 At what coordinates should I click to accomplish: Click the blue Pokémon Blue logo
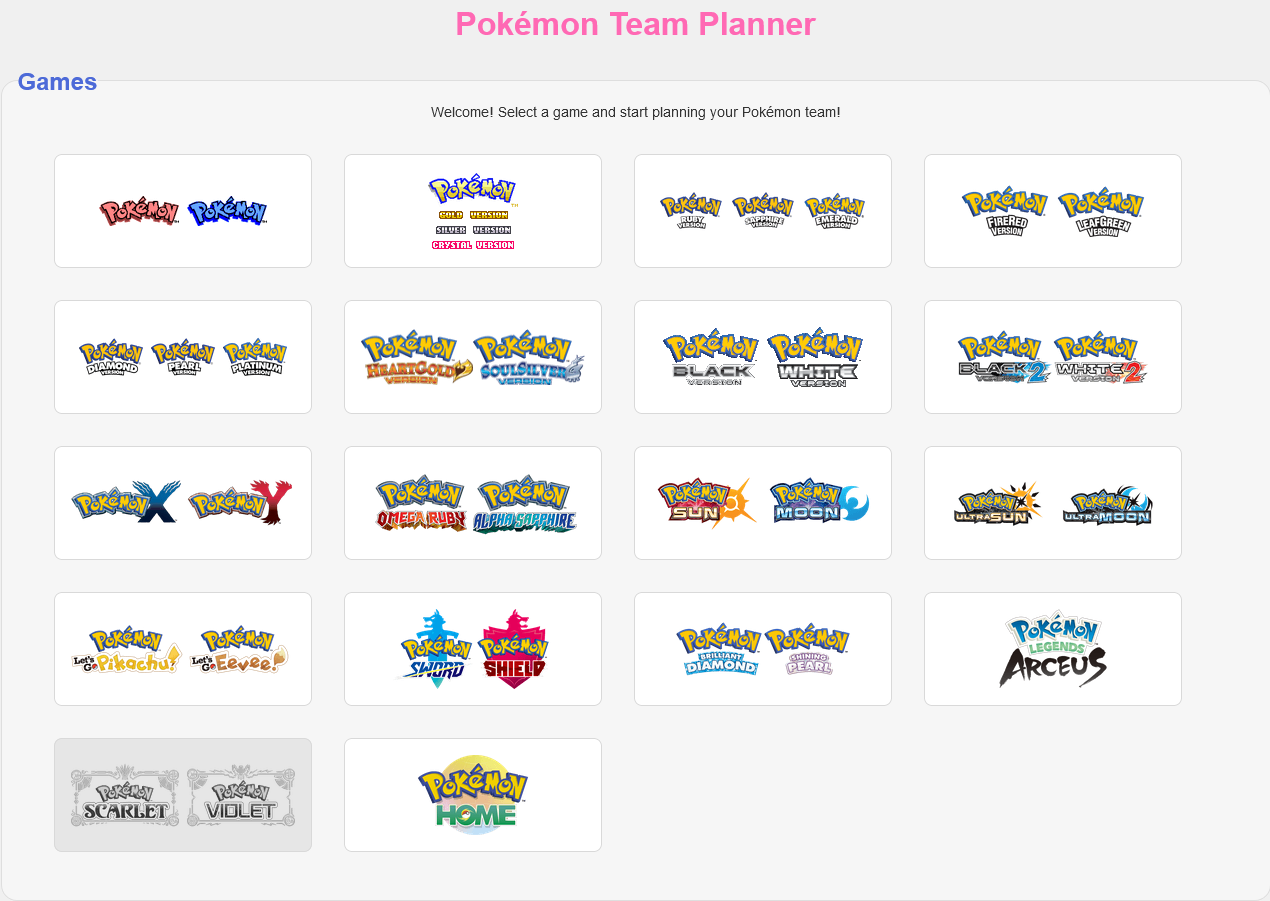click(227, 212)
